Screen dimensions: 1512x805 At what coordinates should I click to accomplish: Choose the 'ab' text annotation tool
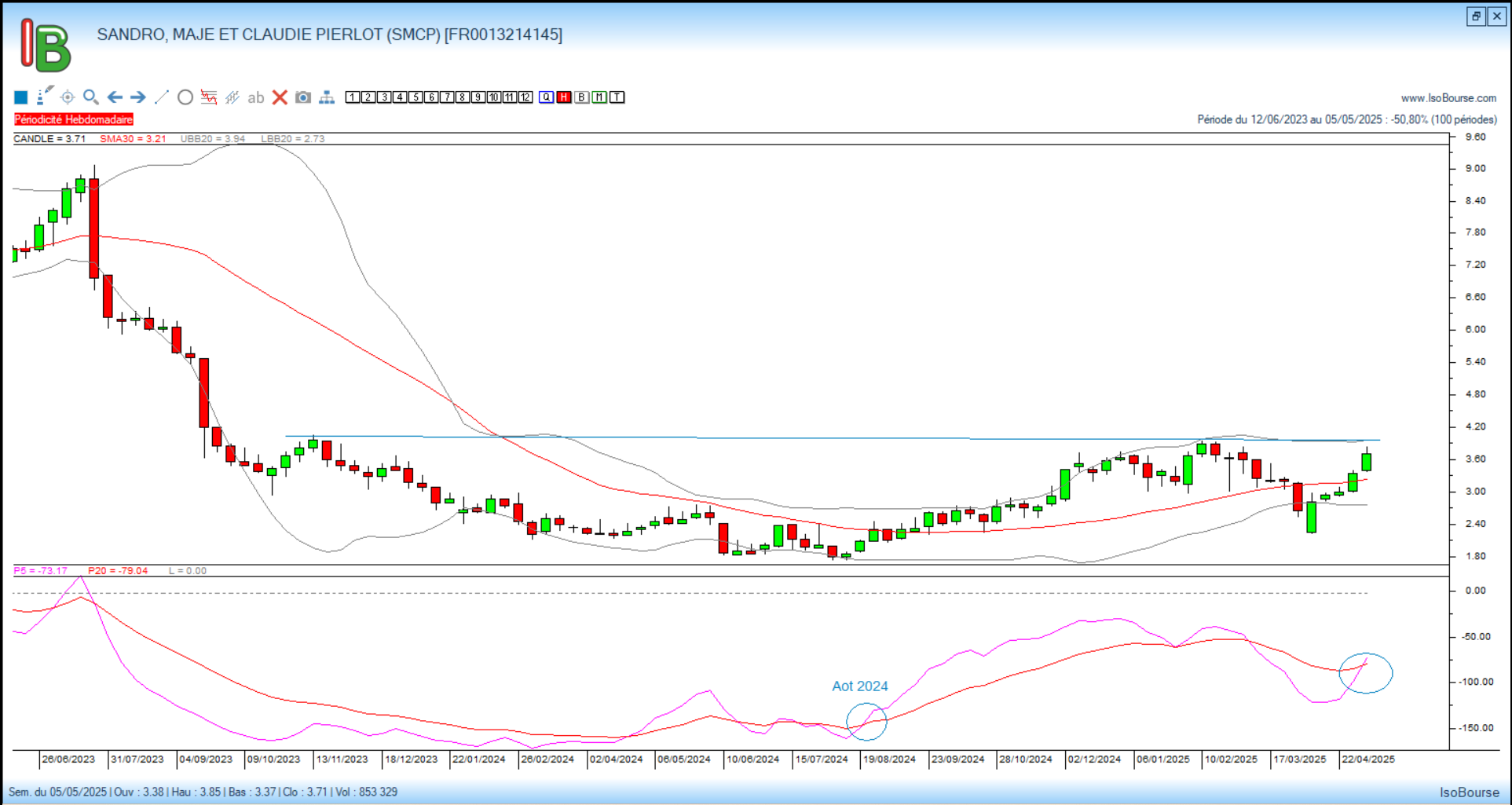[256, 98]
